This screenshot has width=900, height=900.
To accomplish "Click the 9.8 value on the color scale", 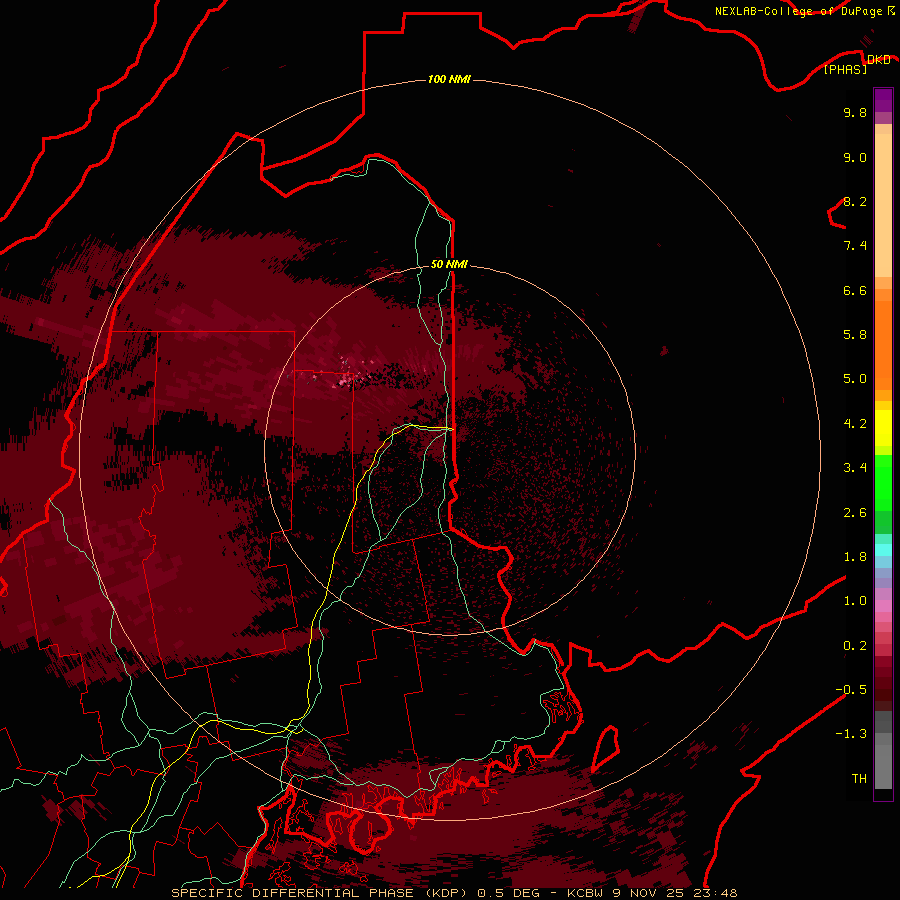I will tap(855, 112).
